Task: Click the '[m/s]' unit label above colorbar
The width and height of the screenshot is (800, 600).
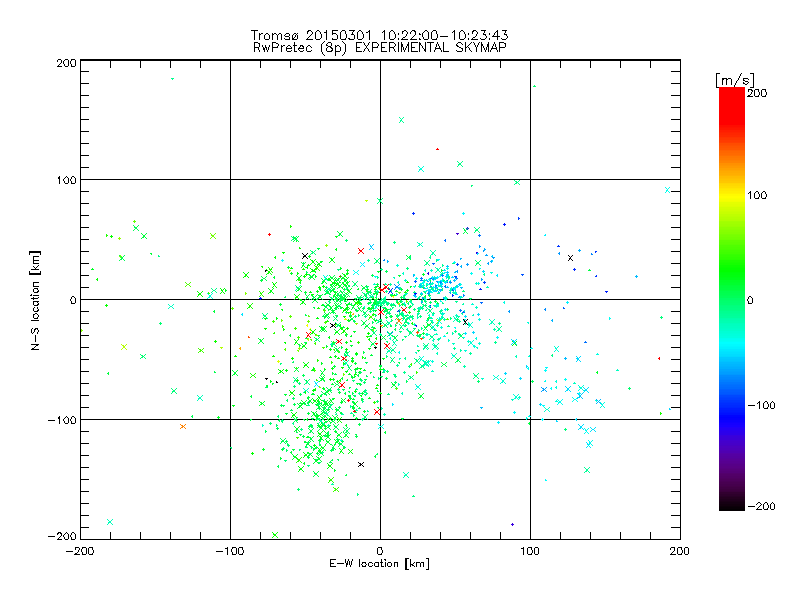Action: 735,80
